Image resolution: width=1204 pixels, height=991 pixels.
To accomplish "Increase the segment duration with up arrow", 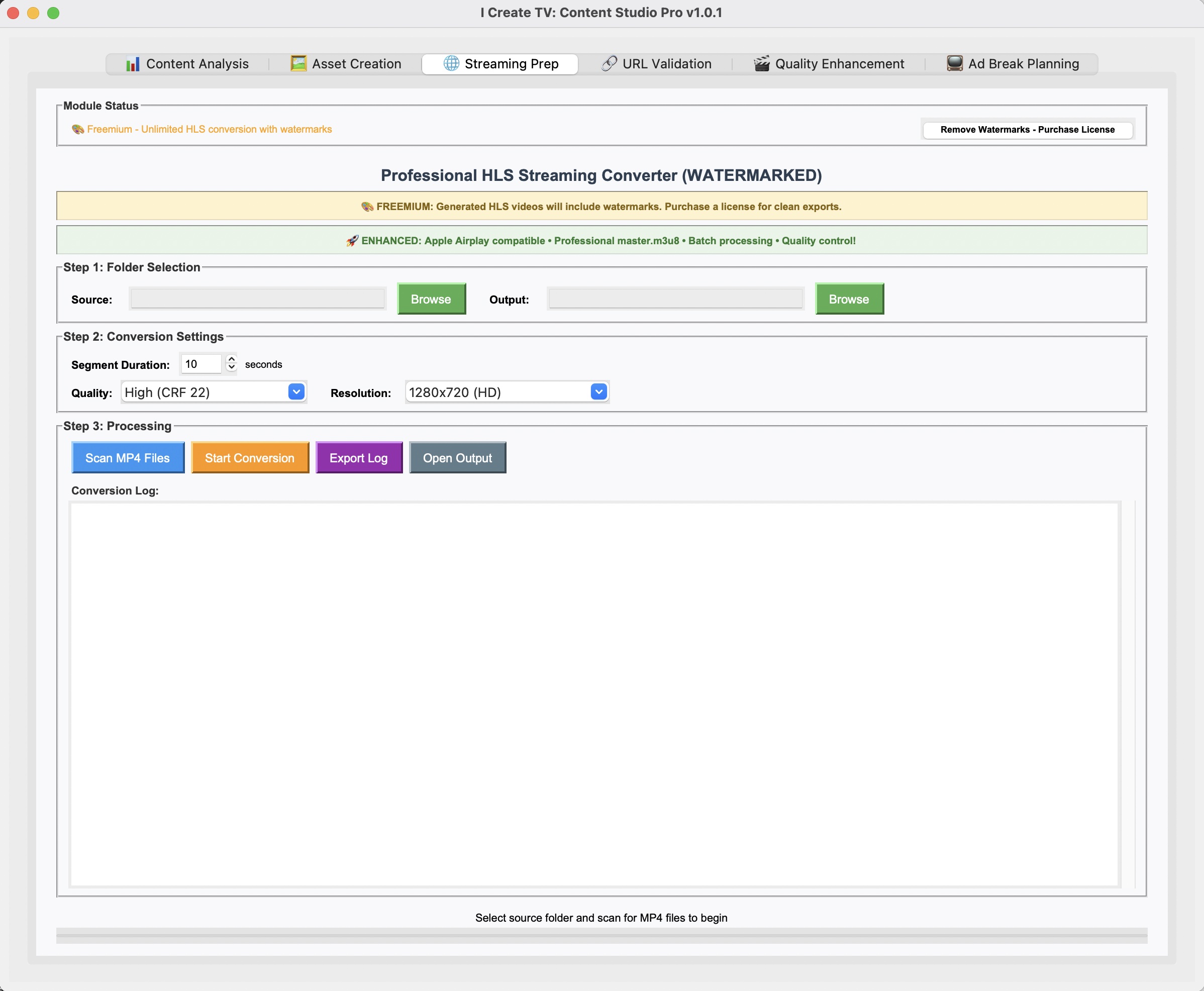I will tap(231, 360).
